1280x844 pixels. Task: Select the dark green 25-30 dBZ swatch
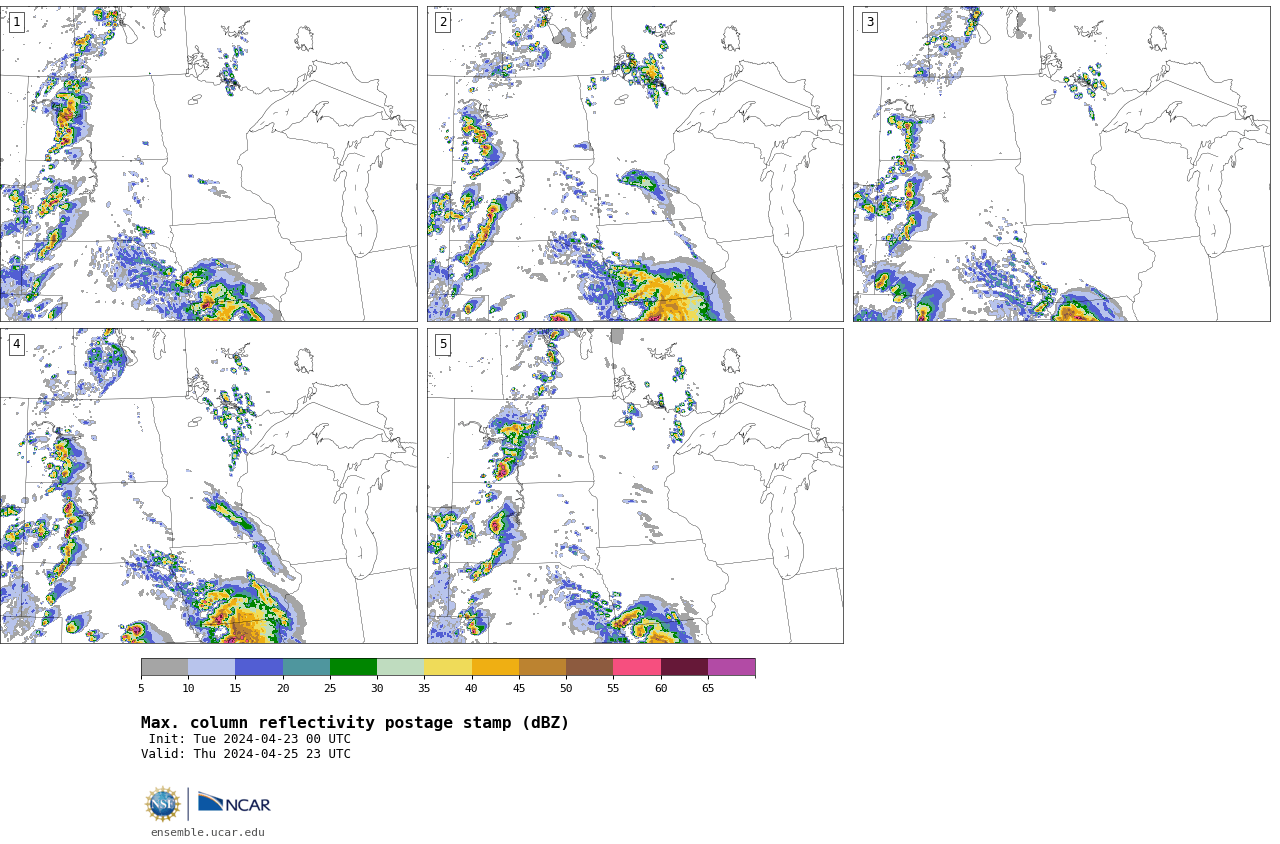coord(354,667)
